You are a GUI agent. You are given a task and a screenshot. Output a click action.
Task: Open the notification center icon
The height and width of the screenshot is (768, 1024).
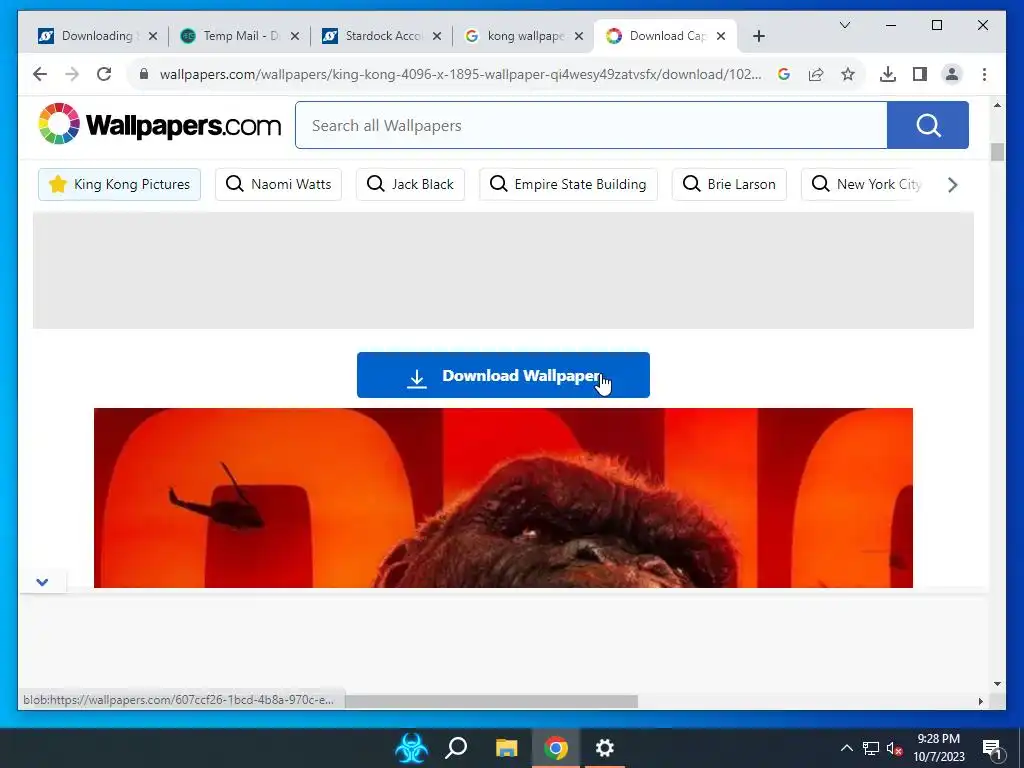pos(992,748)
